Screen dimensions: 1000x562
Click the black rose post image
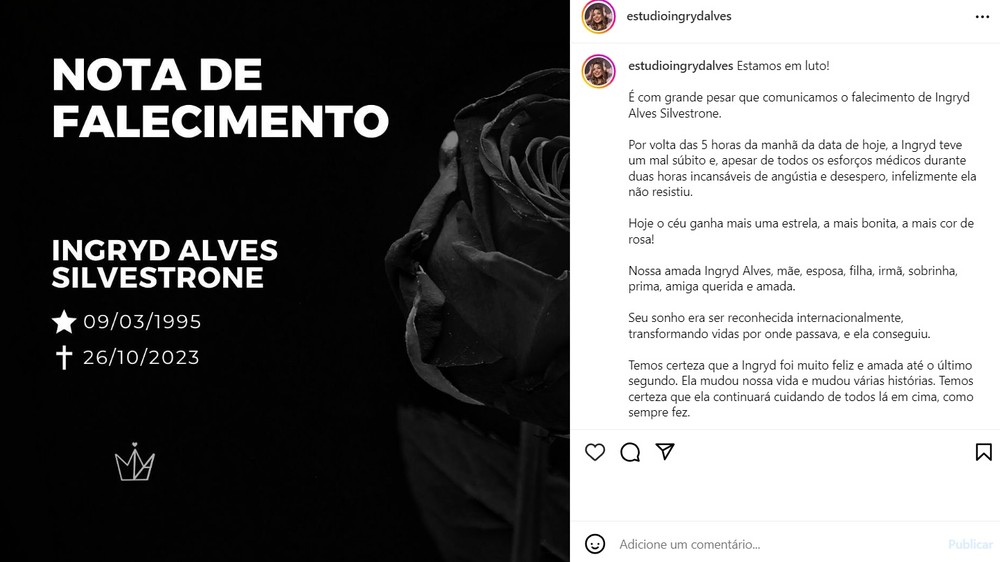click(x=284, y=281)
